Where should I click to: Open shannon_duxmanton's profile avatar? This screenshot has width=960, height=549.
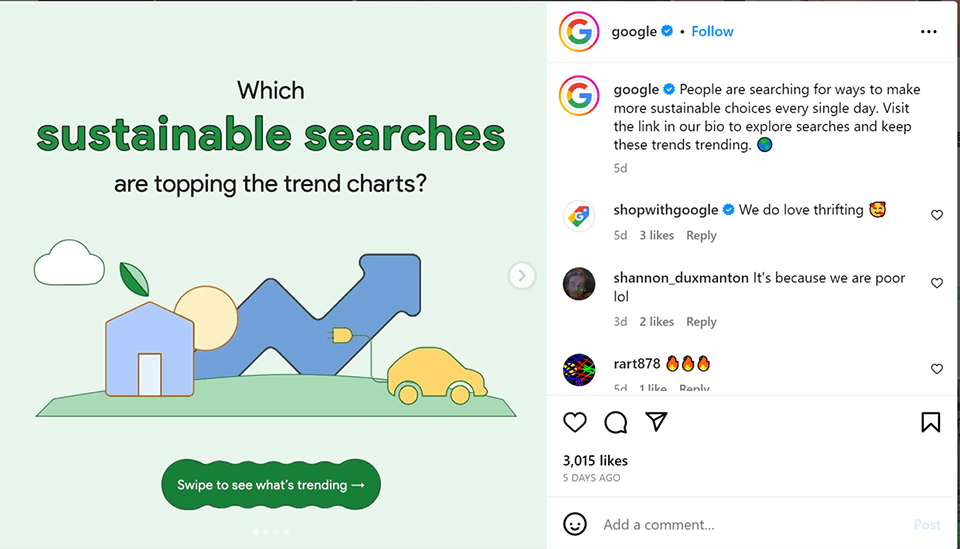[x=579, y=283]
